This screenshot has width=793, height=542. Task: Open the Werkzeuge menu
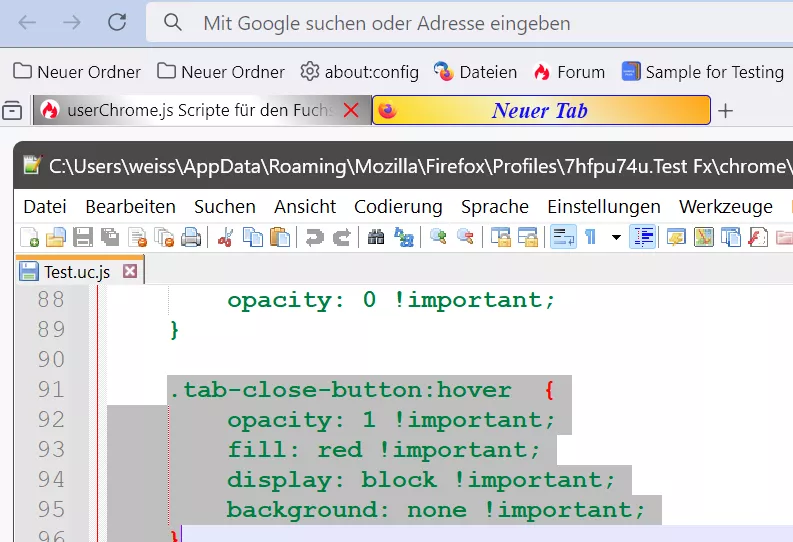[726, 207]
